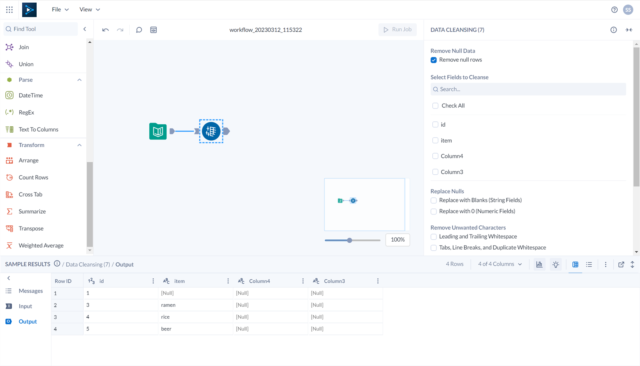Uncheck Remove null rows

pos(434,60)
